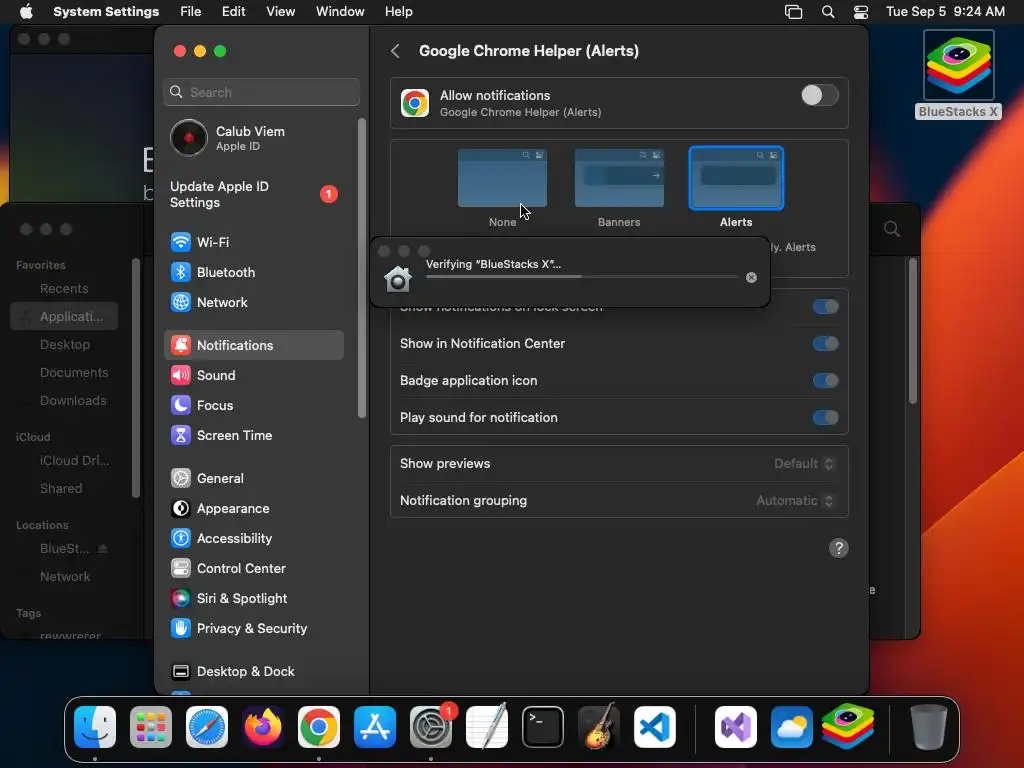Open Finder from the Dock
The width and height of the screenshot is (1024, 768).
tap(95, 727)
